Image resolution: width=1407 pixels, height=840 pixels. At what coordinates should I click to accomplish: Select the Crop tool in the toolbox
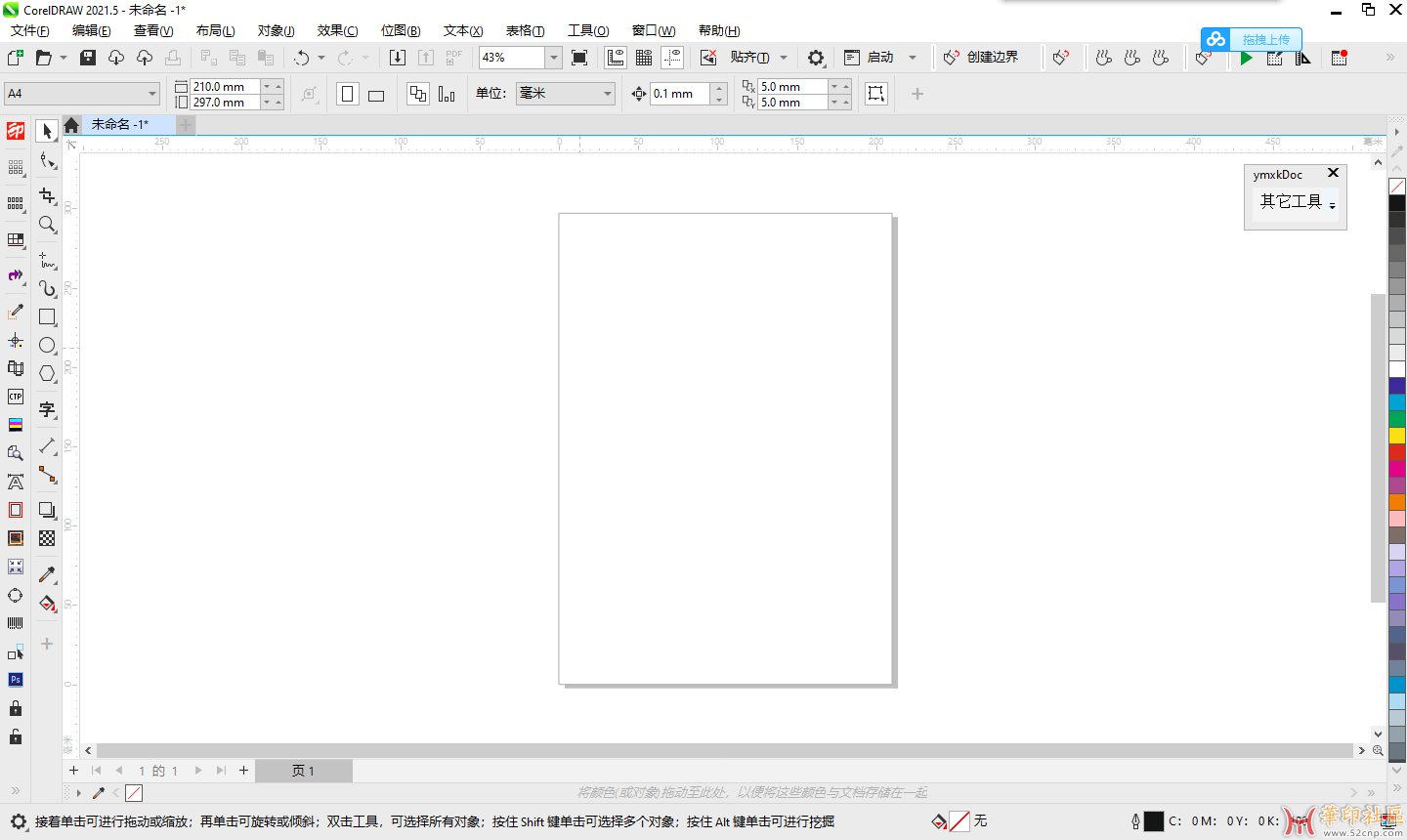coord(47,196)
